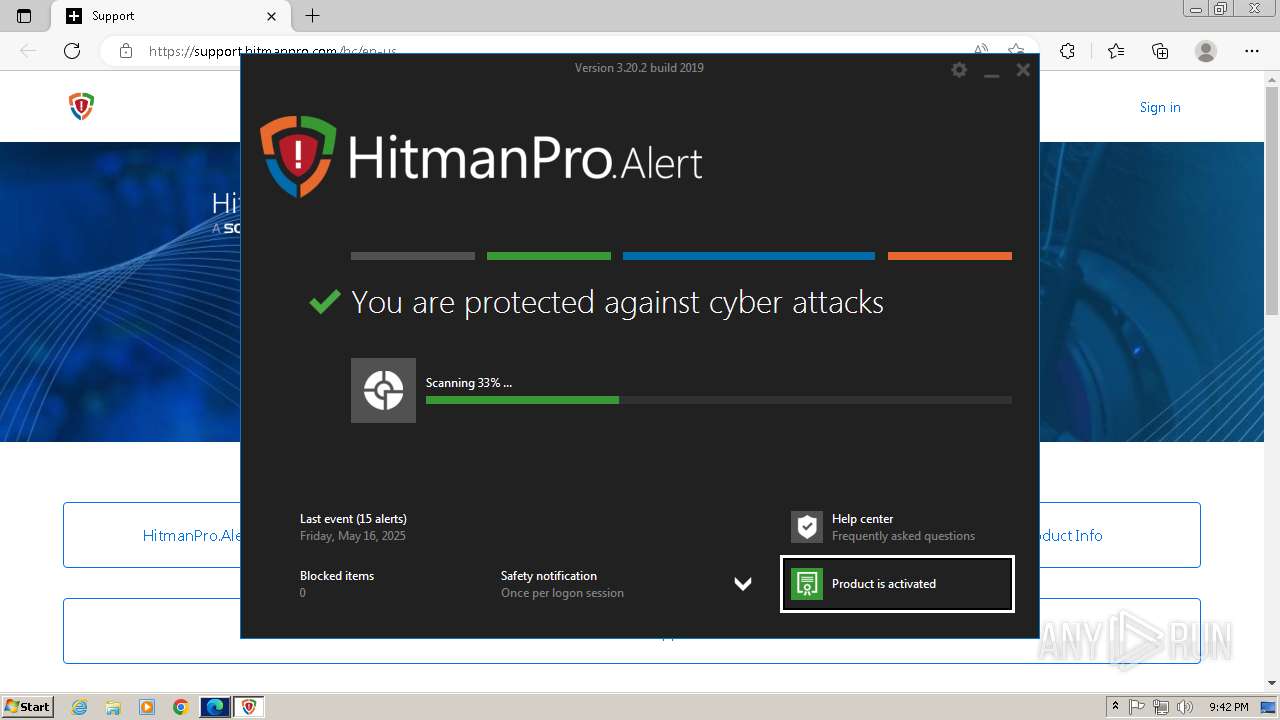Click version 3.20.2 build 2019 text
This screenshot has width=1280, height=720.
(639, 68)
